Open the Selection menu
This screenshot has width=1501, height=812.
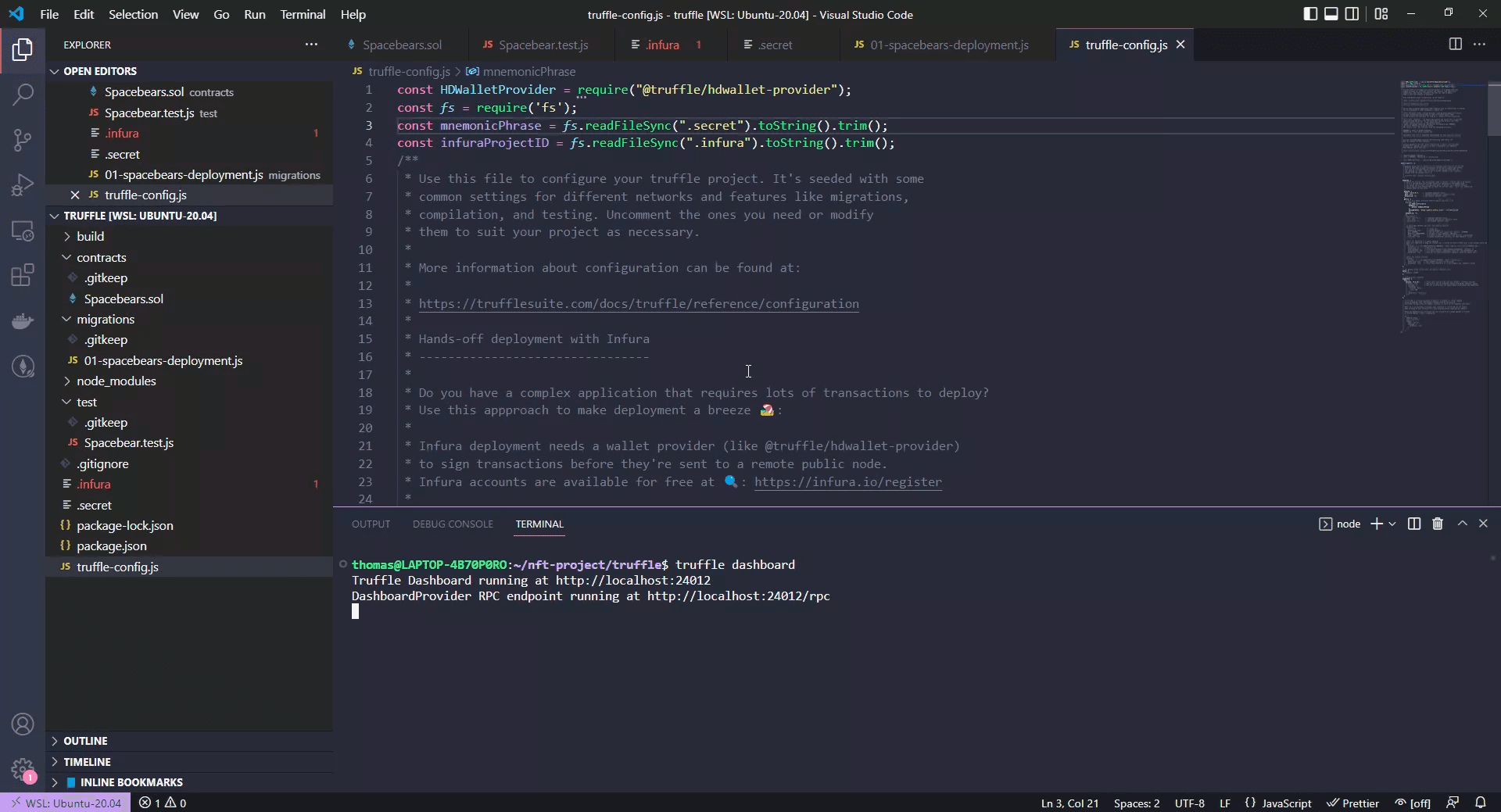pyautogui.click(x=133, y=14)
